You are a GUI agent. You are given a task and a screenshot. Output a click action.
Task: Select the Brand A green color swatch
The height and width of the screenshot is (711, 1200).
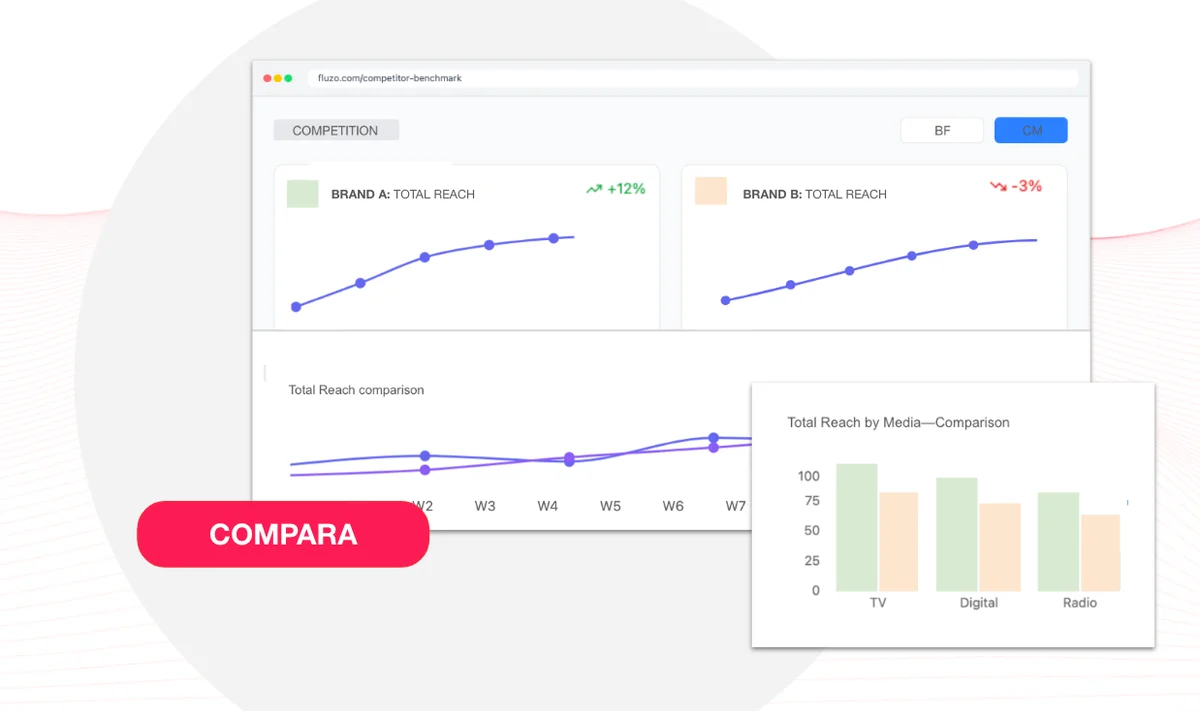302,193
